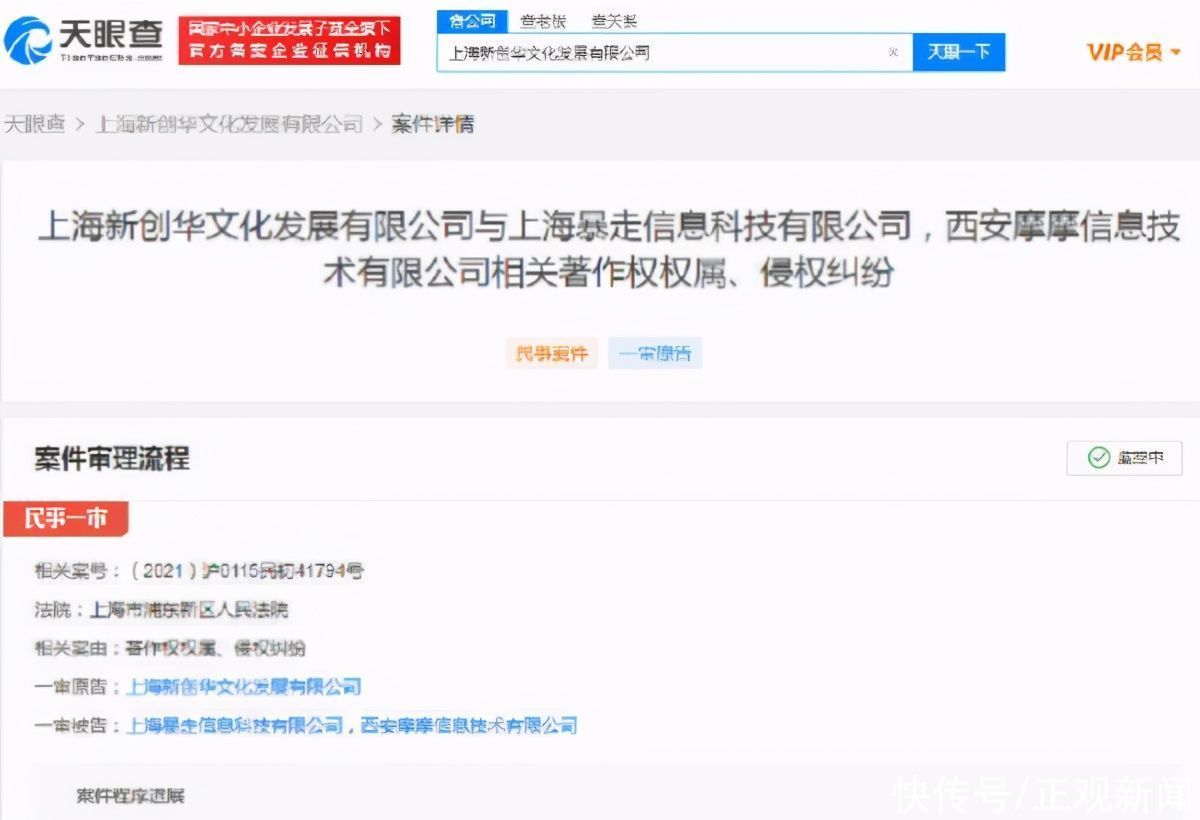This screenshot has width=1200, height=820.
Task: Click the 天眼一下 search button
Action: pyautogui.click(x=958, y=52)
